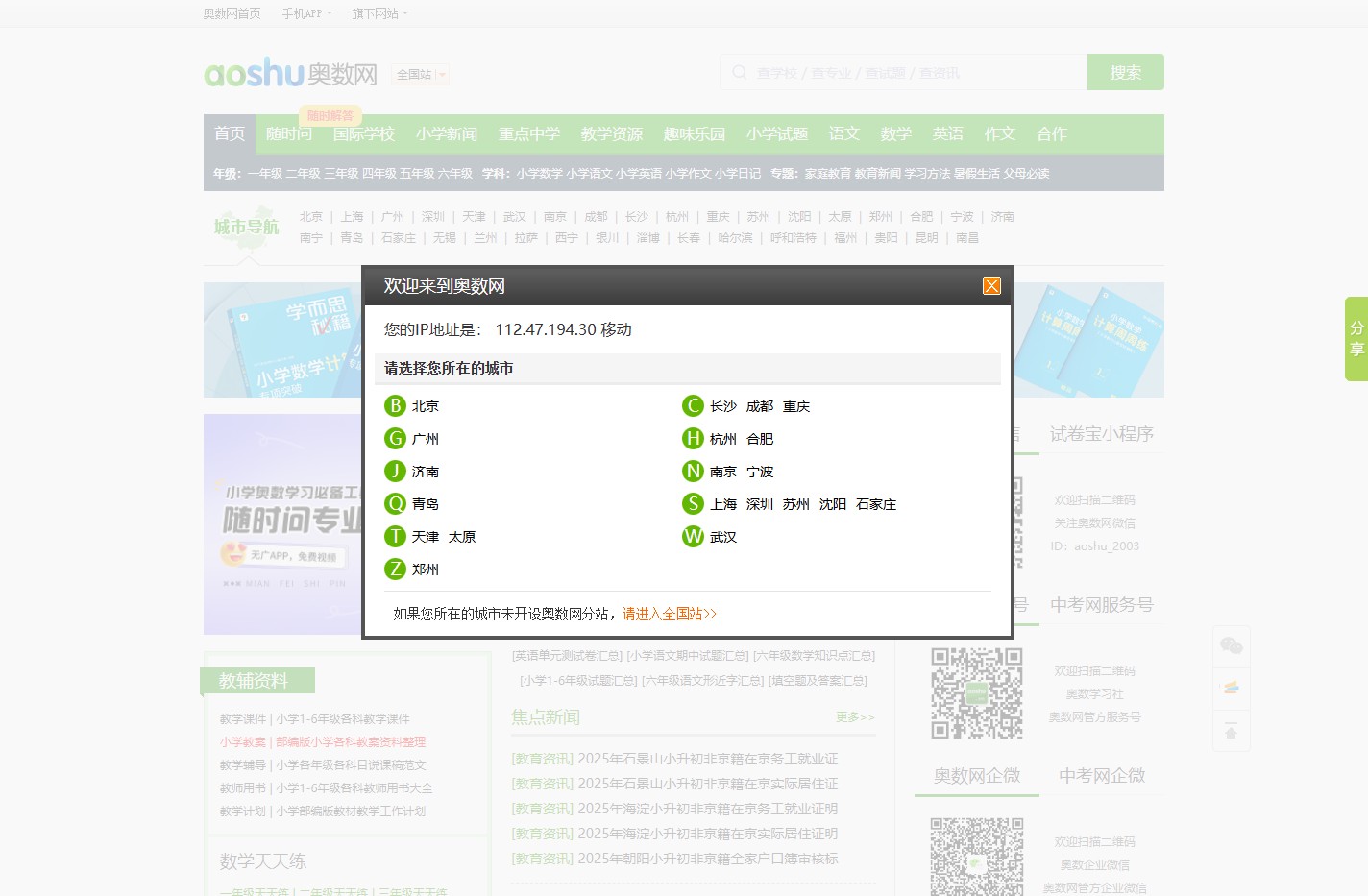Choose 武汉 in the city dialog
The height and width of the screenshot is (896, 1368).
click(723, 537)
